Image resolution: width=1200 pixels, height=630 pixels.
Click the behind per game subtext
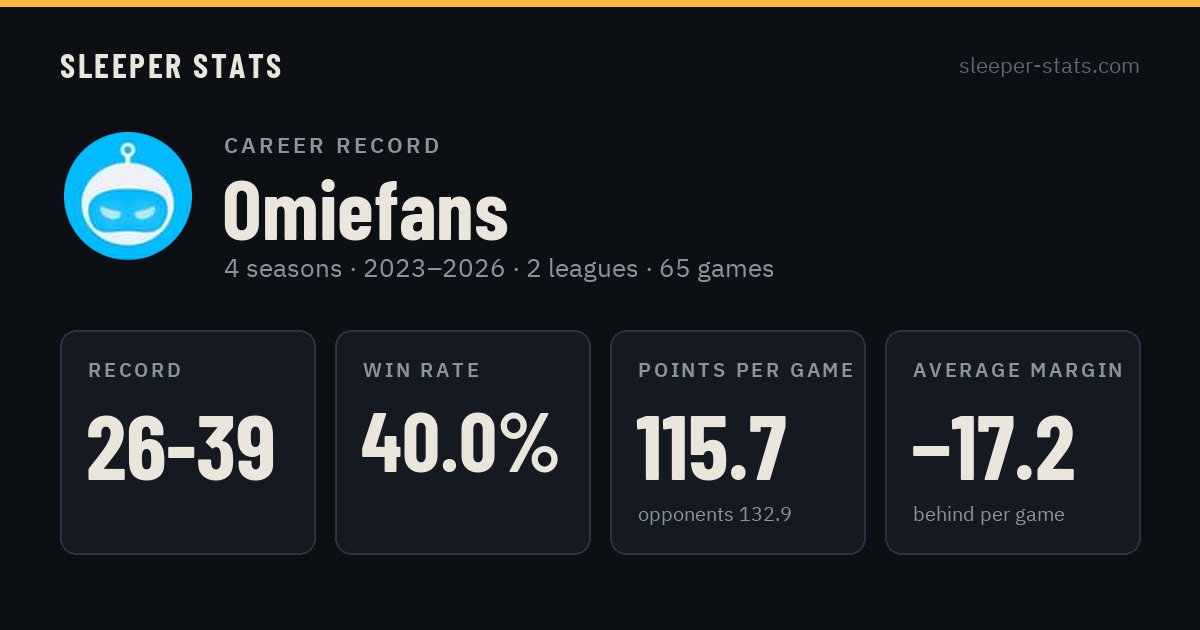click(x=989, y=515)
